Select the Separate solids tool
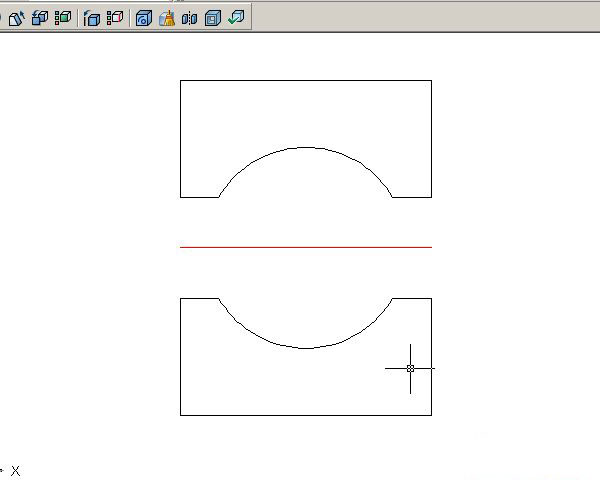600x480 pixels. pos(190,18)
